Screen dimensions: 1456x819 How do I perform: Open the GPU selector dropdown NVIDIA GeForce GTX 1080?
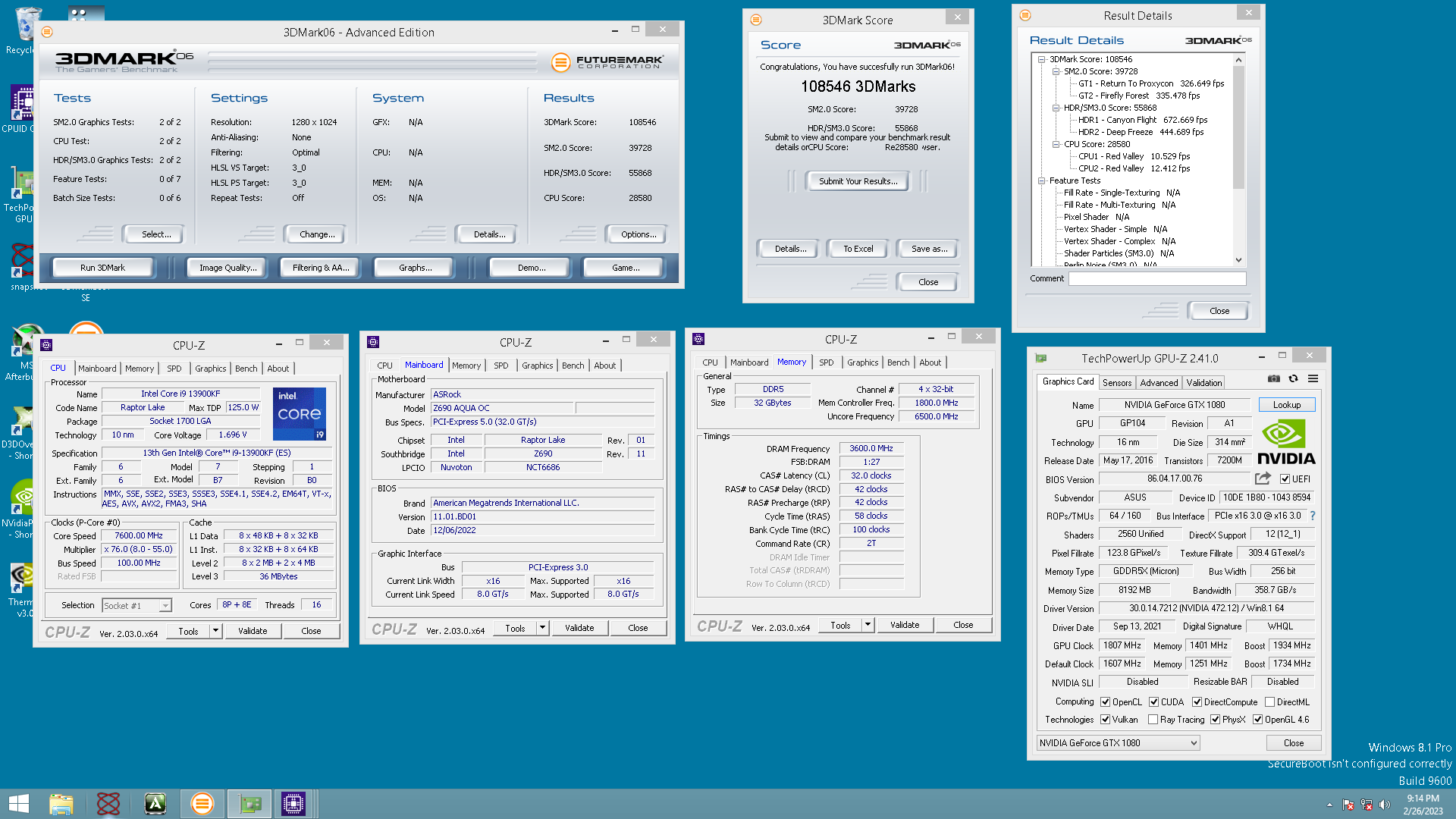(x=1118, y=743)
